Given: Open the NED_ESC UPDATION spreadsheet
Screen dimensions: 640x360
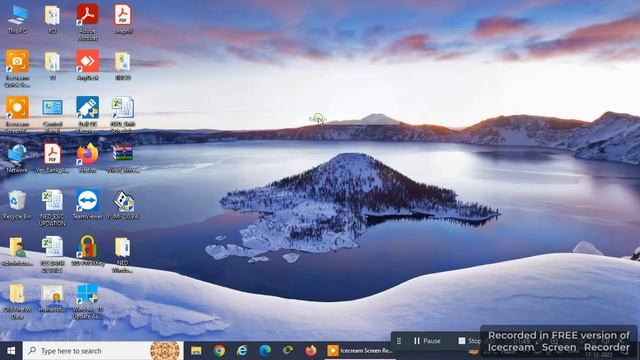Looking at the screenshot, I should pyautogui.click(x=52, y=208).
